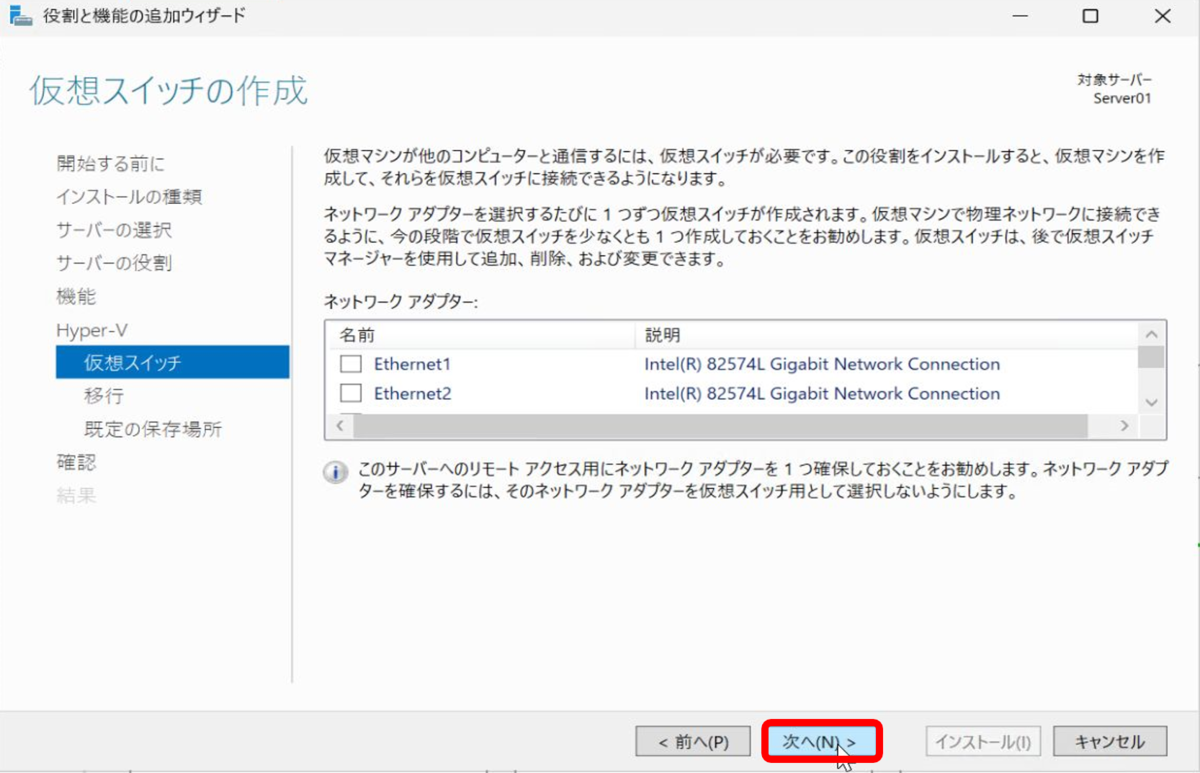
Task: Select the Hyper-V step in the sidebar
Action: coord(92,329)
